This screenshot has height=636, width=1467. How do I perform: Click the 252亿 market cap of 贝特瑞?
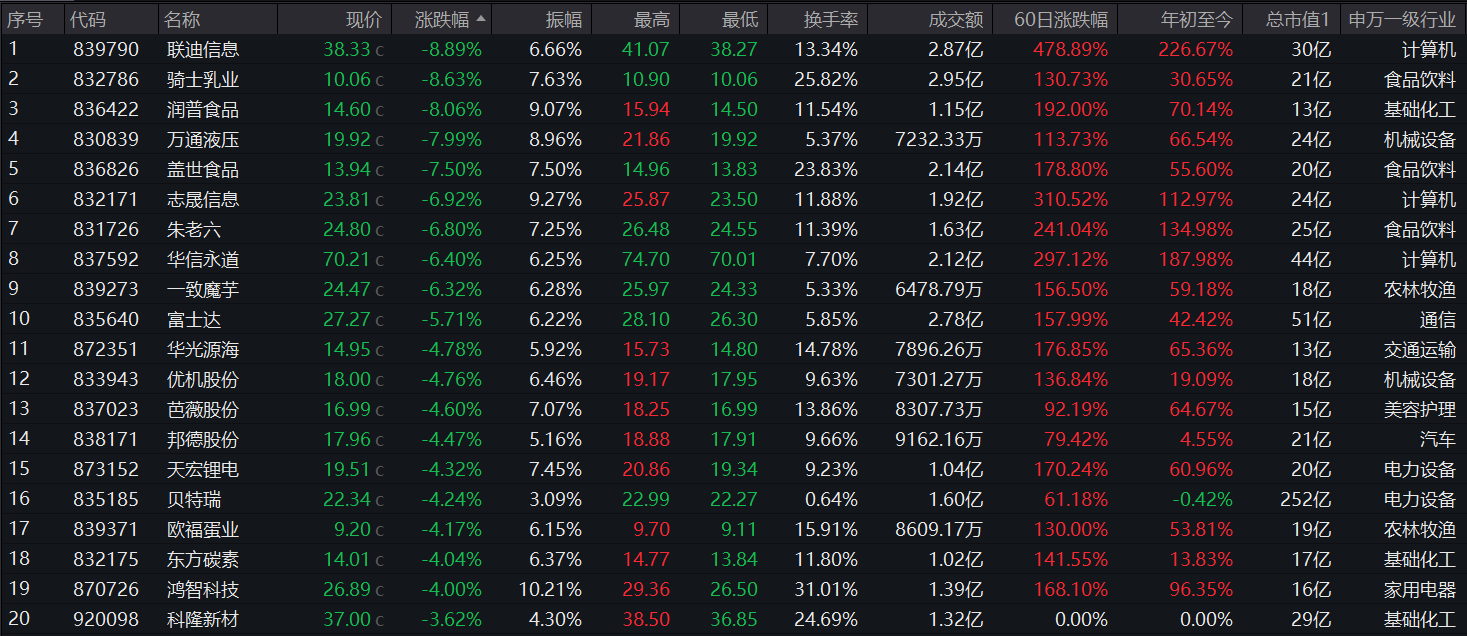(1306, 499)
